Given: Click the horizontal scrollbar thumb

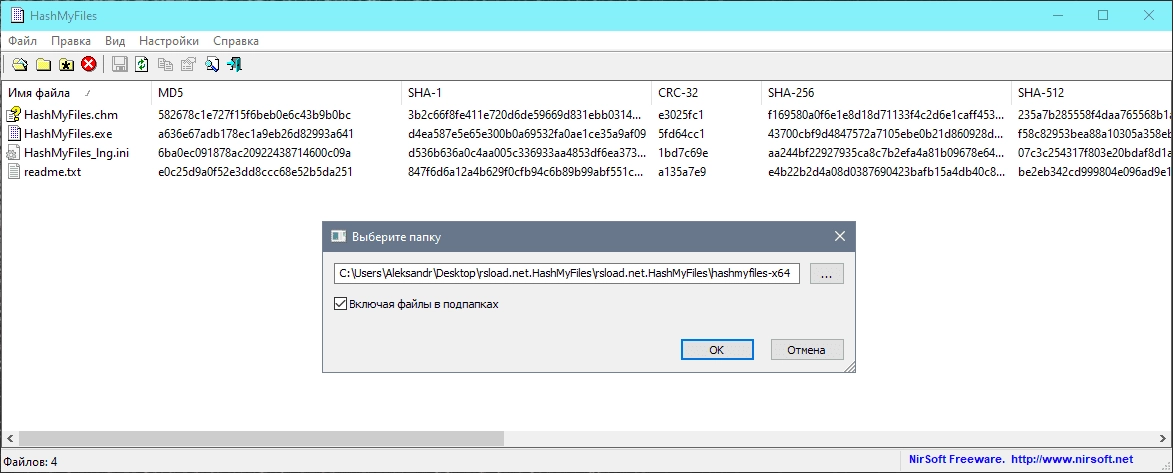Looking at the screenshot, I should point(262,438).
